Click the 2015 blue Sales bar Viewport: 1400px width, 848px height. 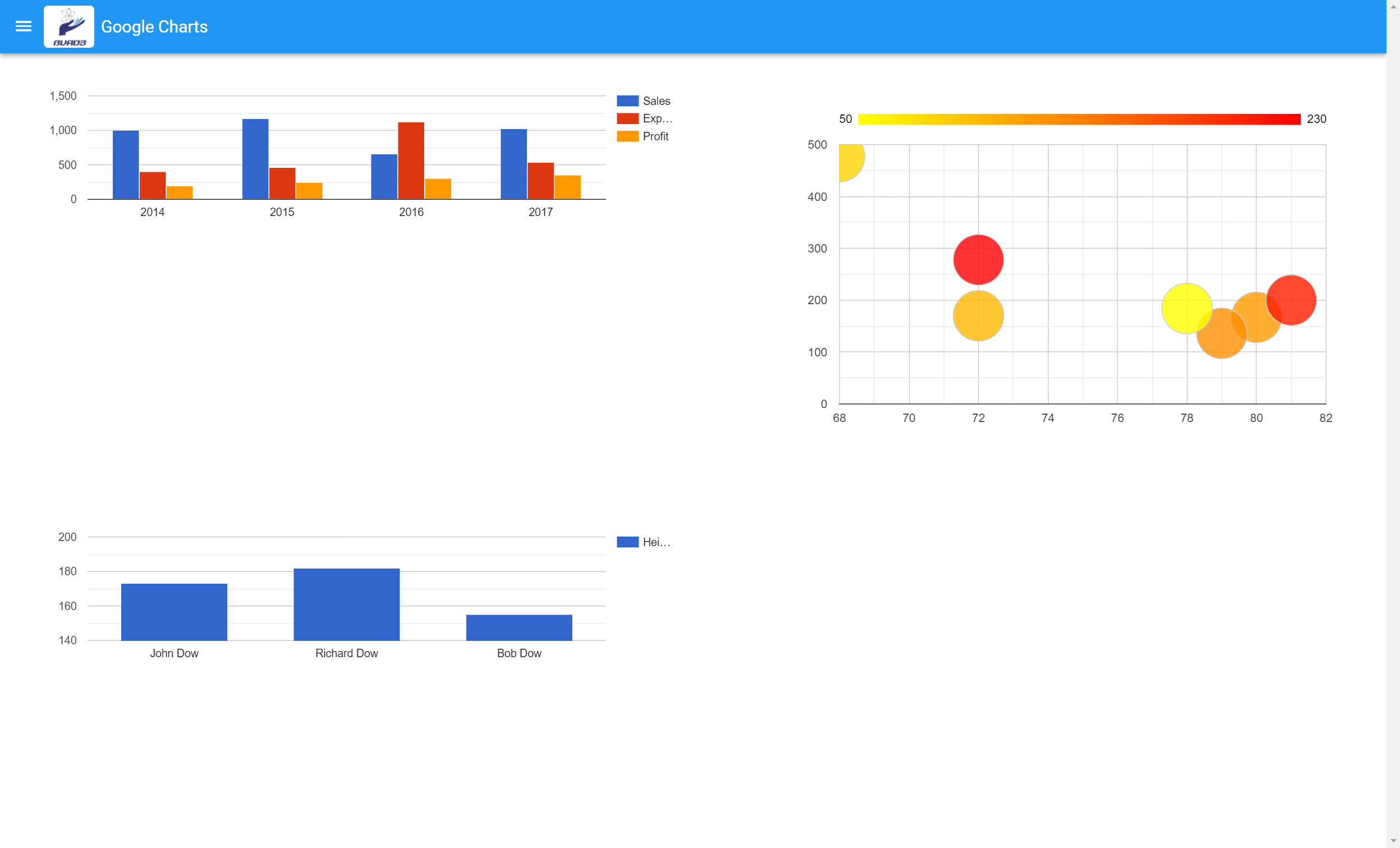pos(255,159)
